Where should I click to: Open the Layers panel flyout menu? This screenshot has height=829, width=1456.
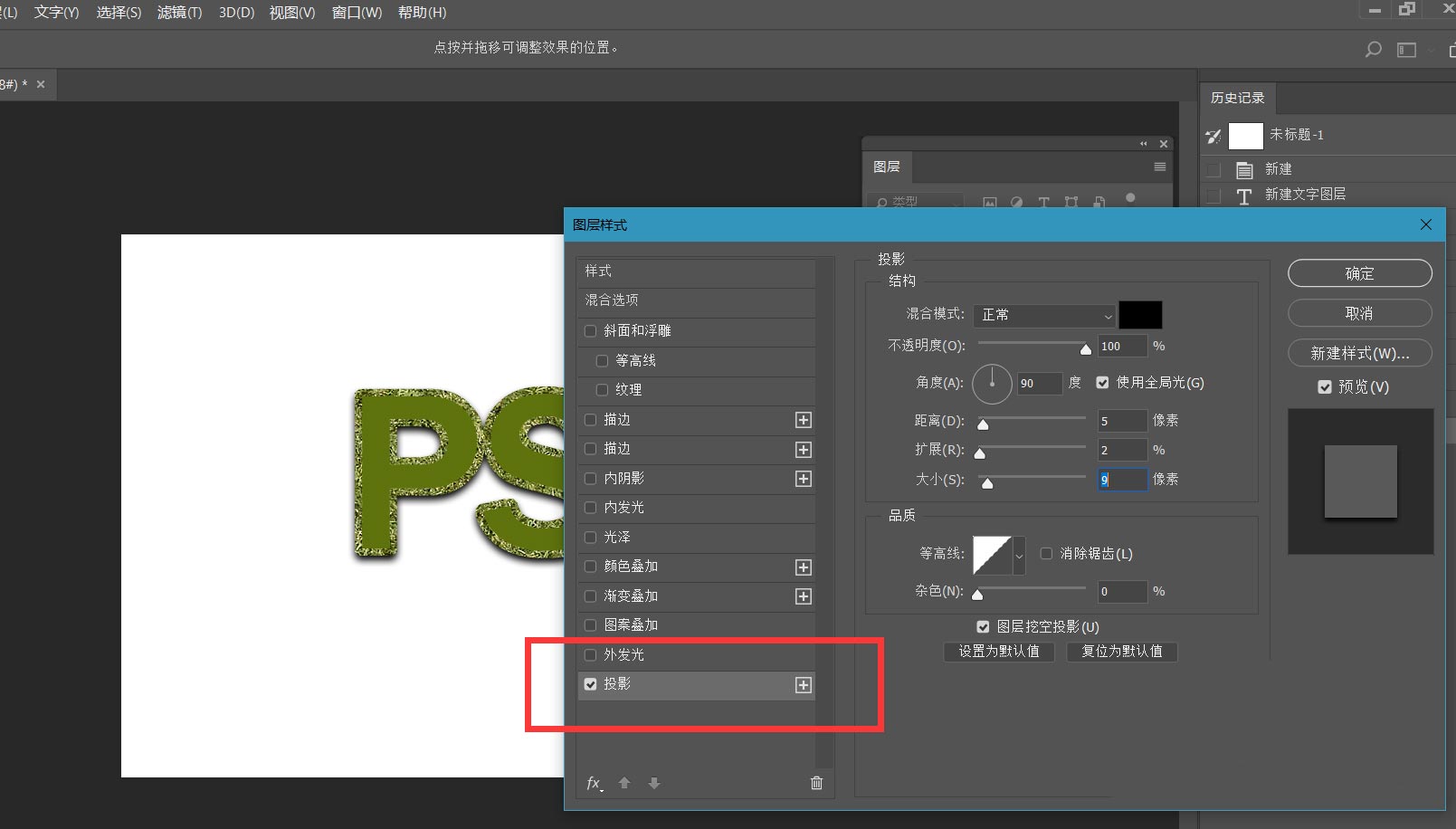point(1159,167)
